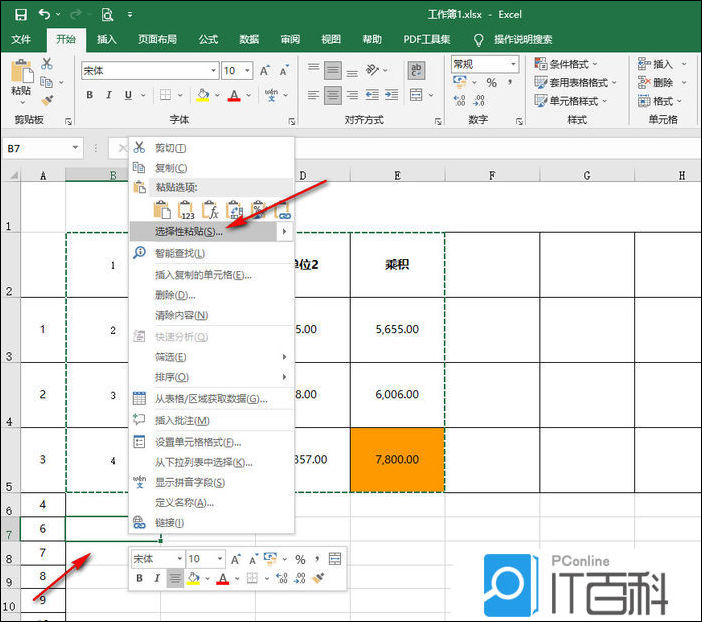Screen dimensions: 702x622
Task: Click the orange cell containing 7,800.00
Action: 397,459
